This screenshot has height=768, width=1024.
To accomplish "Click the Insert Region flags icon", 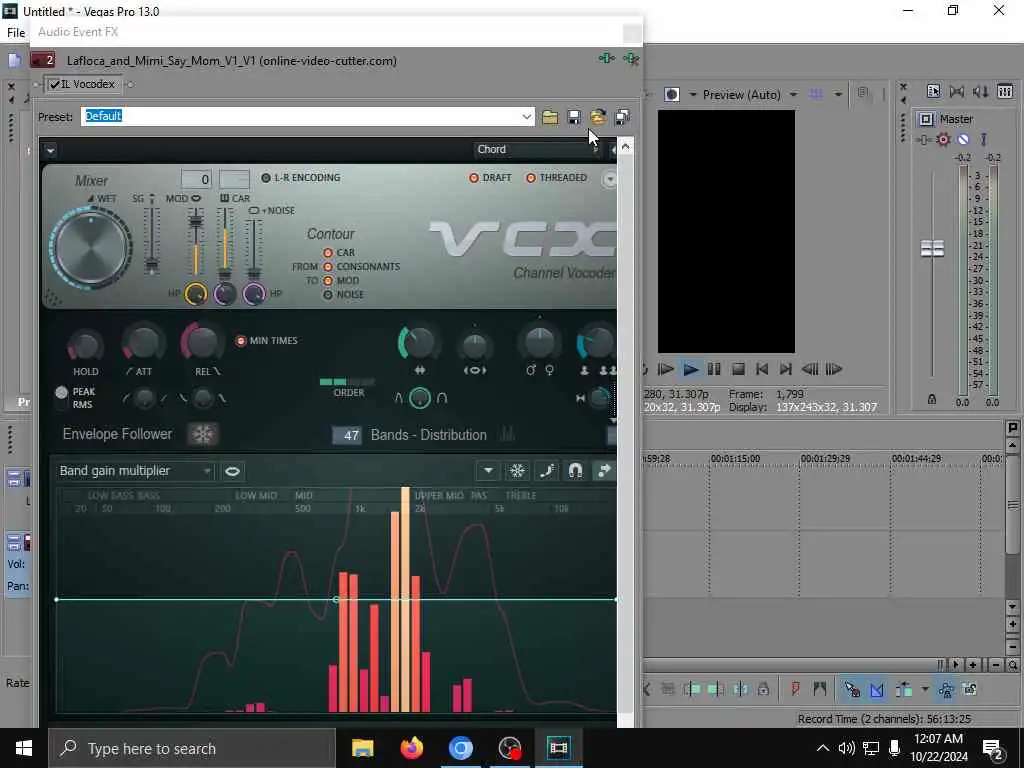I will pyautogui.click(x=820, y=689).
